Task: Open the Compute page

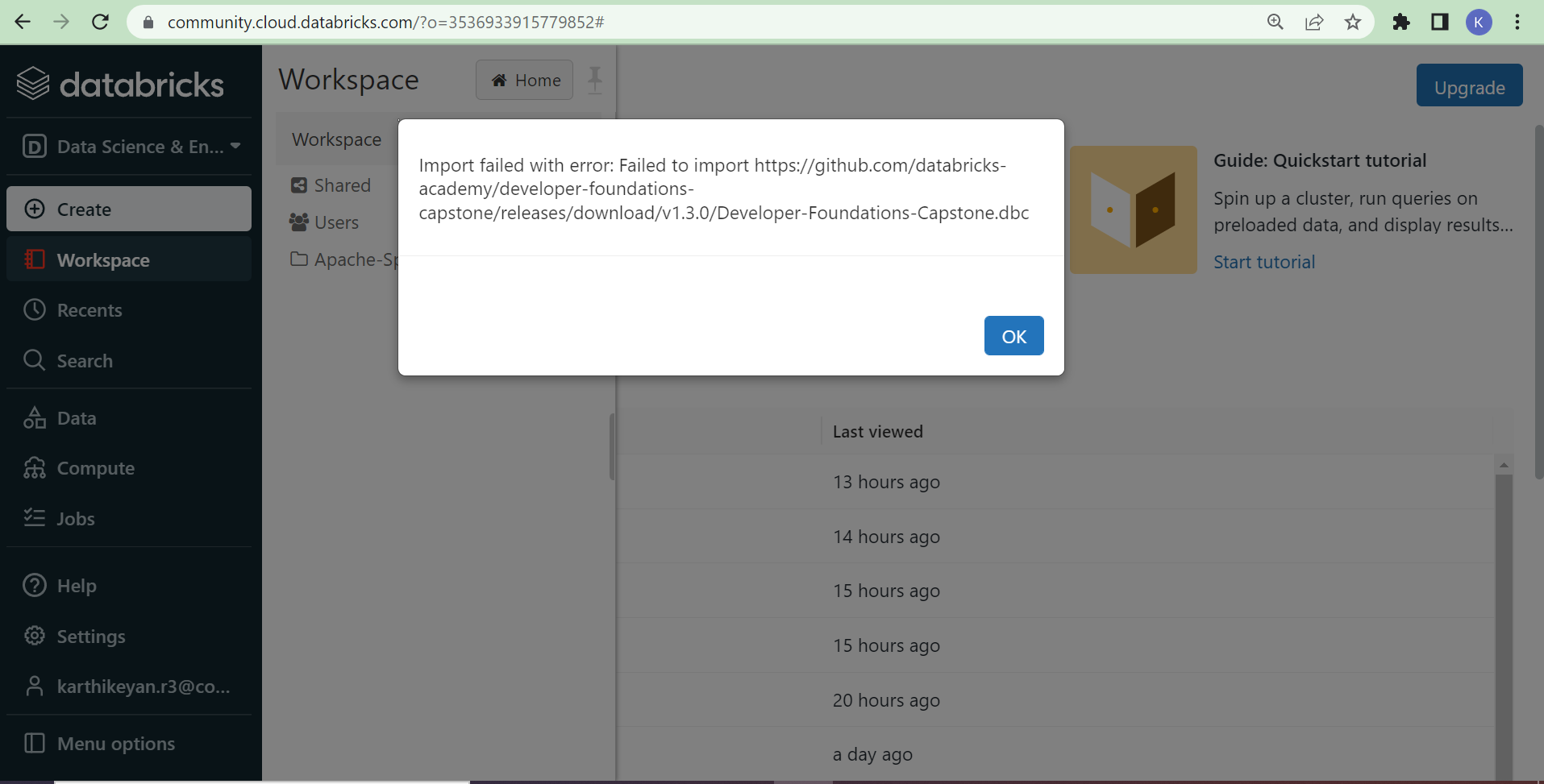Action: [95, 468]
